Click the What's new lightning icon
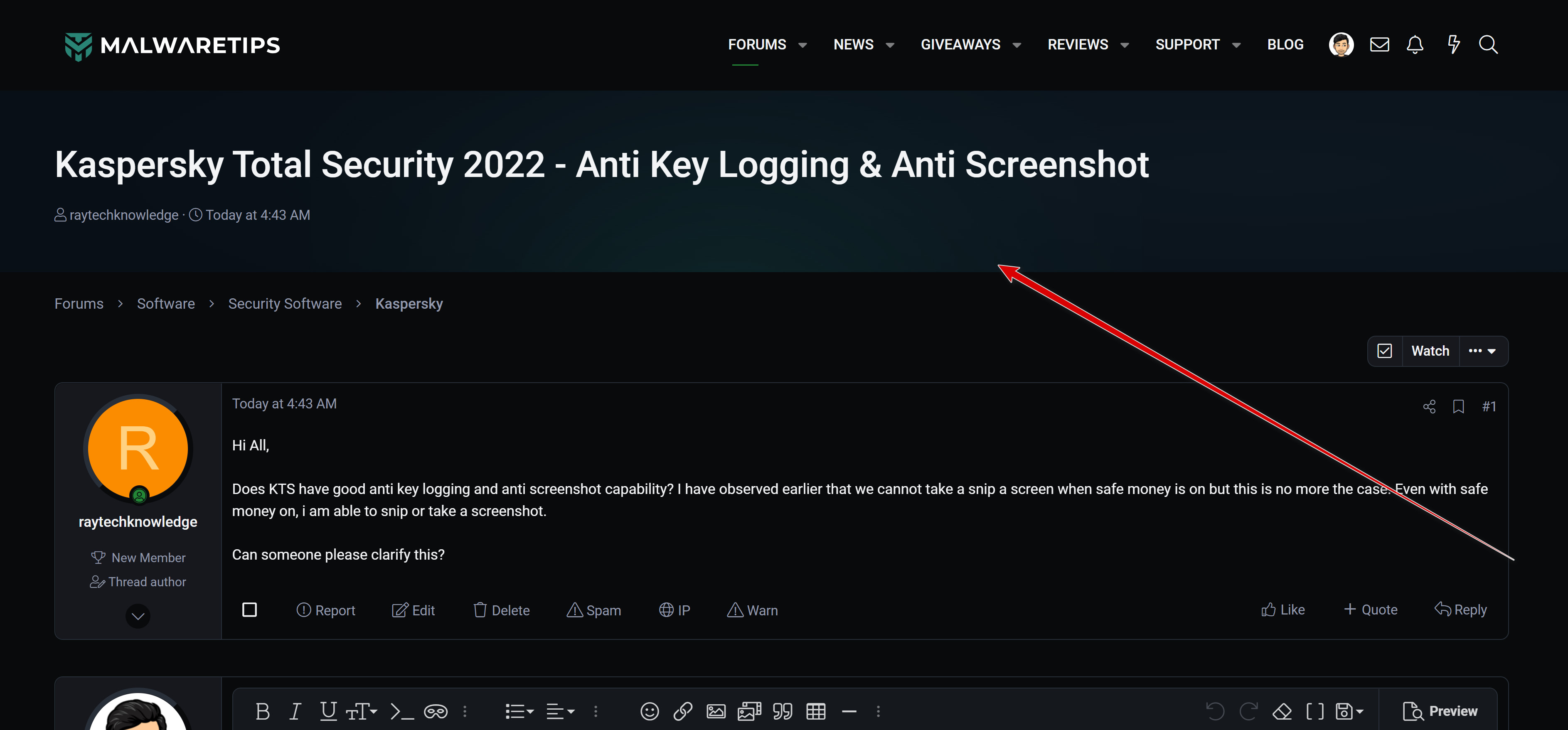Image resolution: width=1568 pixels, height=730 pixels. click(1453, 44)
